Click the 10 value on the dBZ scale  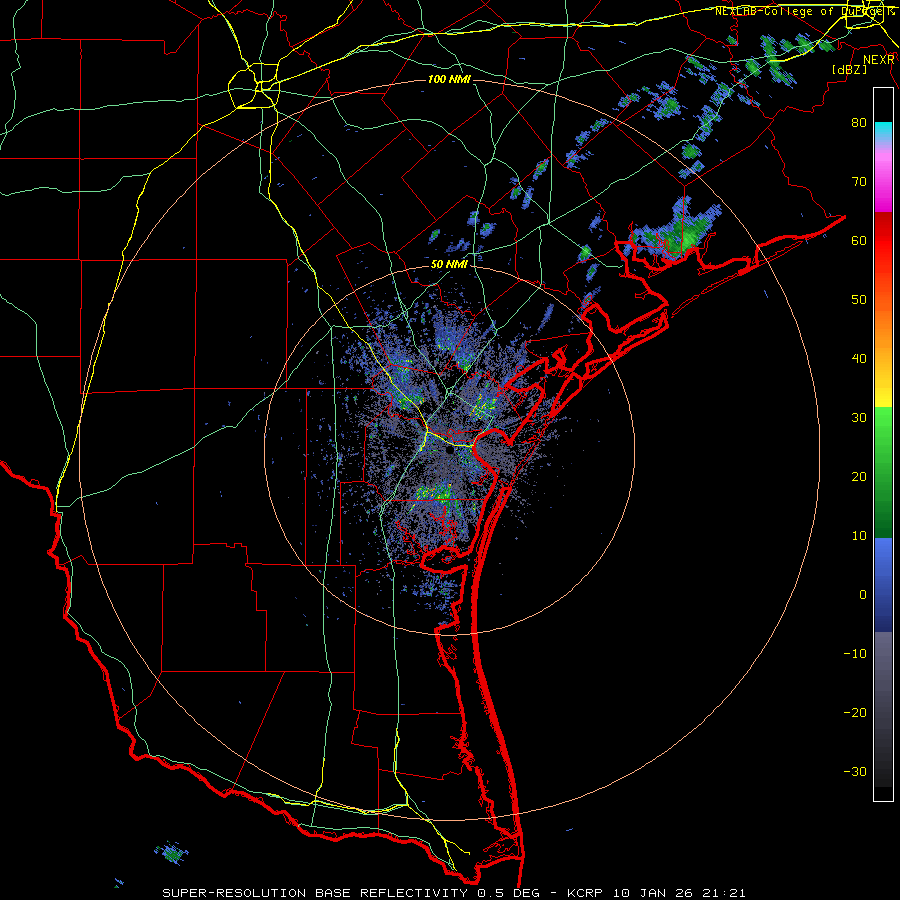tap(859, 536)
